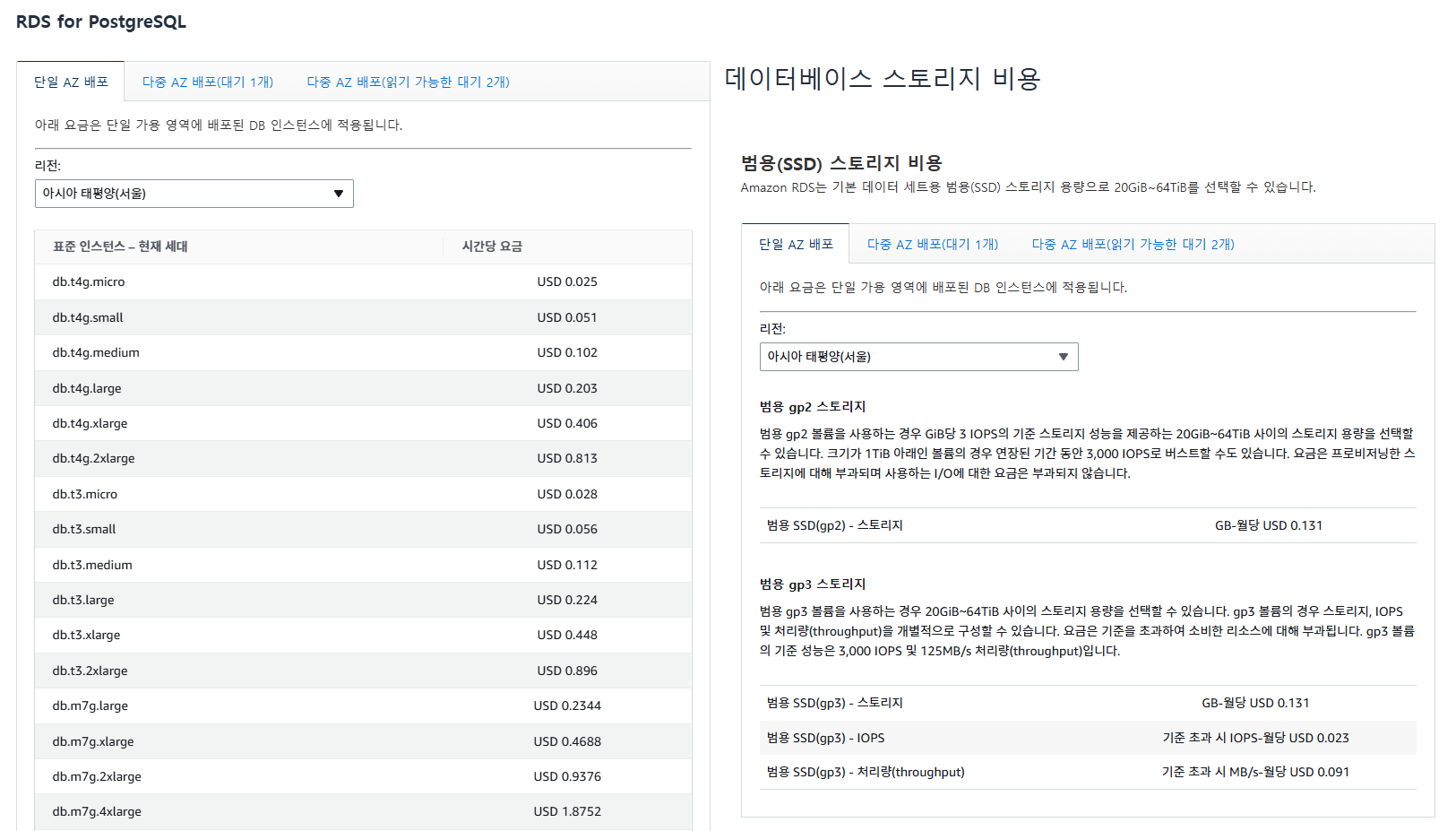Switch instance pricing to 다중 AZ 배포(대기 1개)

[208, 82]
